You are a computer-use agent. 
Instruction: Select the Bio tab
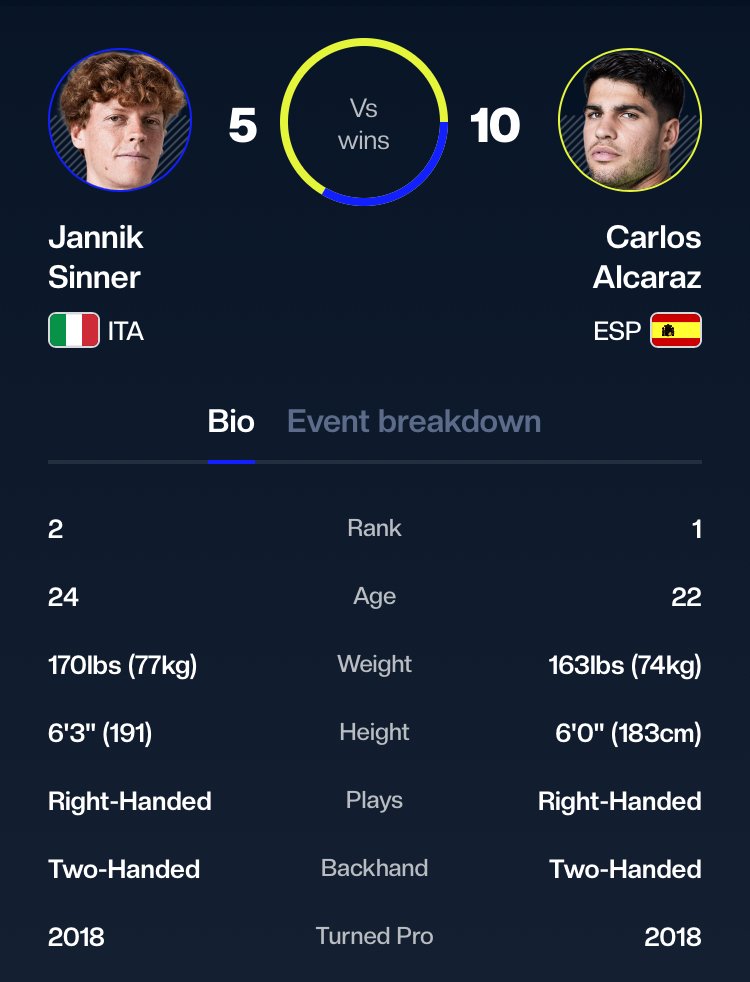pos(231,421)
